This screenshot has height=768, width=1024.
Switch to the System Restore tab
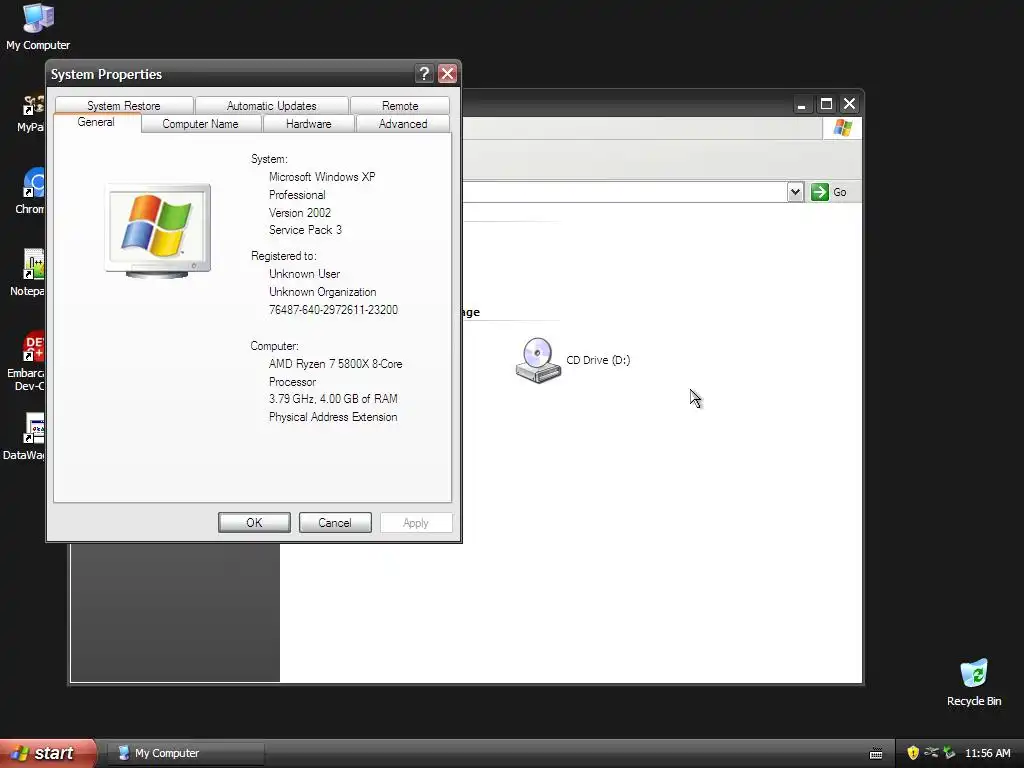tap(124, 105)
